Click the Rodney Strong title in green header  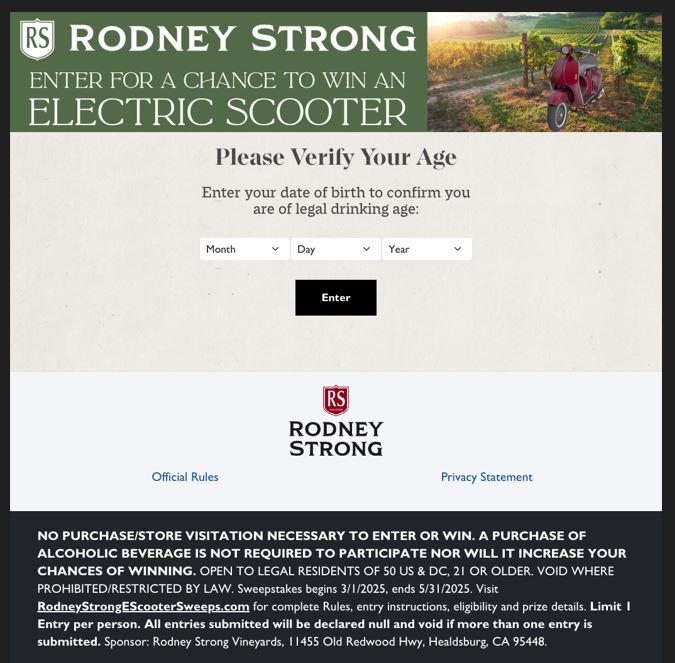243,39
